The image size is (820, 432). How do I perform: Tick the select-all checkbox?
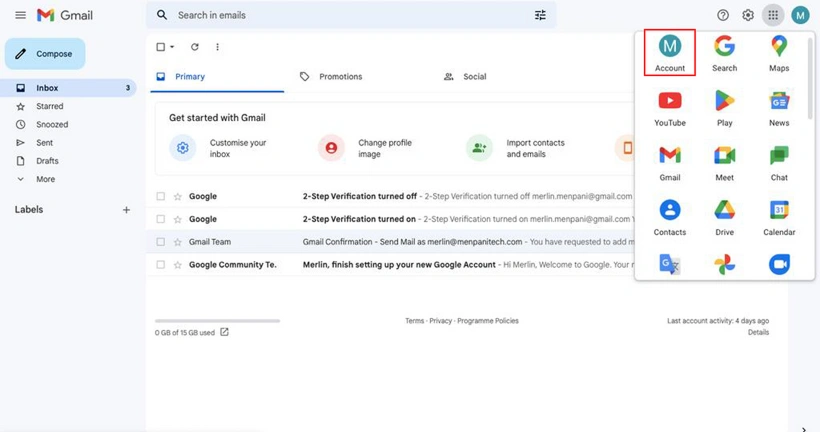pyautogui.click(x=161, y=47)
